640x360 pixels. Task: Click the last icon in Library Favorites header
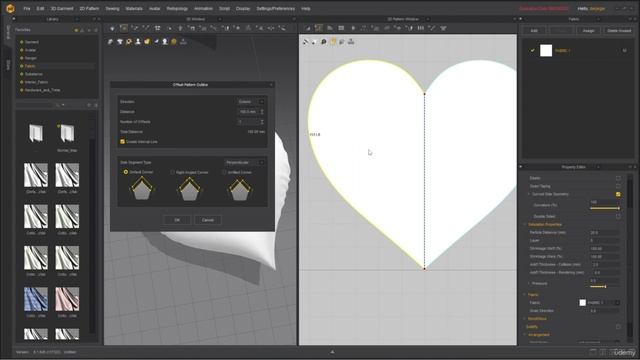96,30
